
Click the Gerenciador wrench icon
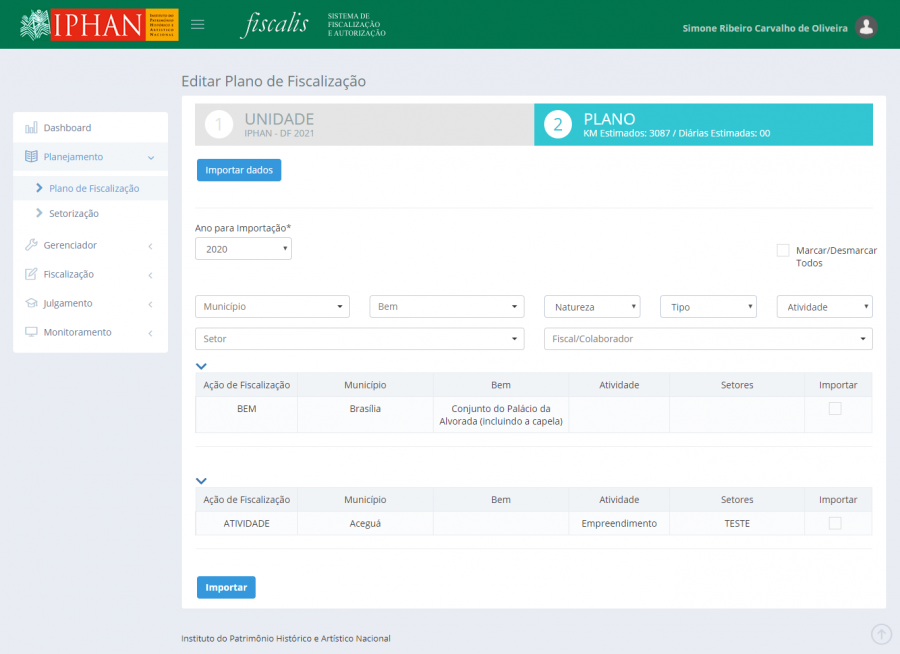point(31,245)
